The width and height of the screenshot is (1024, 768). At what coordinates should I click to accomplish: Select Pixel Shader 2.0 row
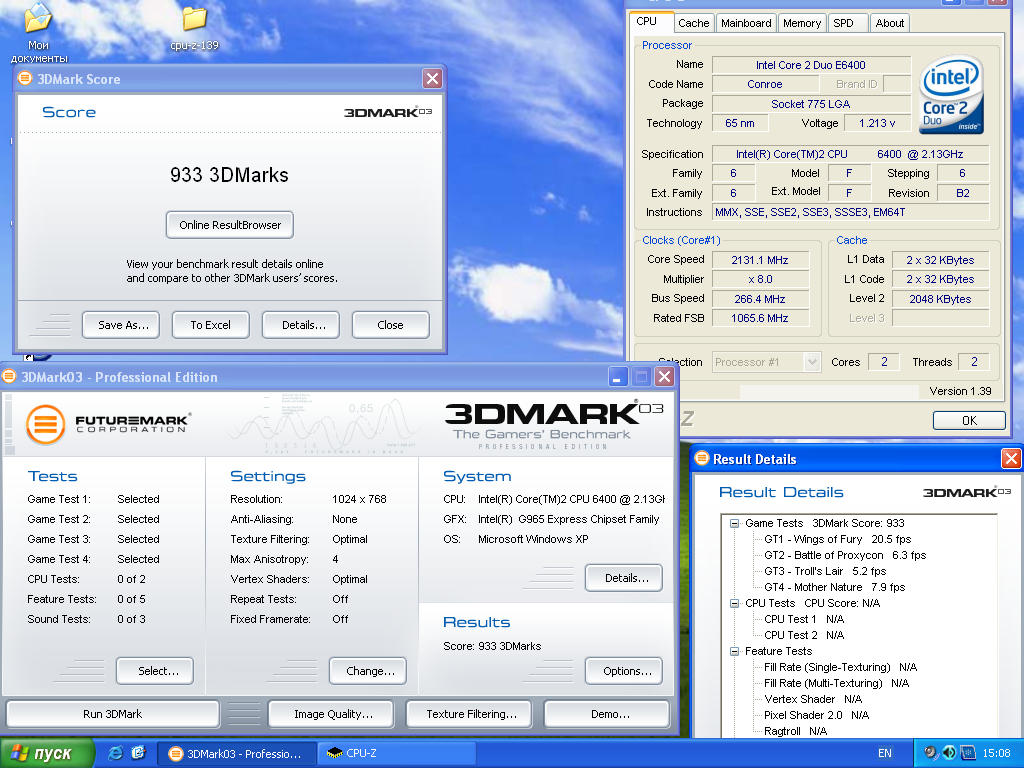tap(816, 715)
